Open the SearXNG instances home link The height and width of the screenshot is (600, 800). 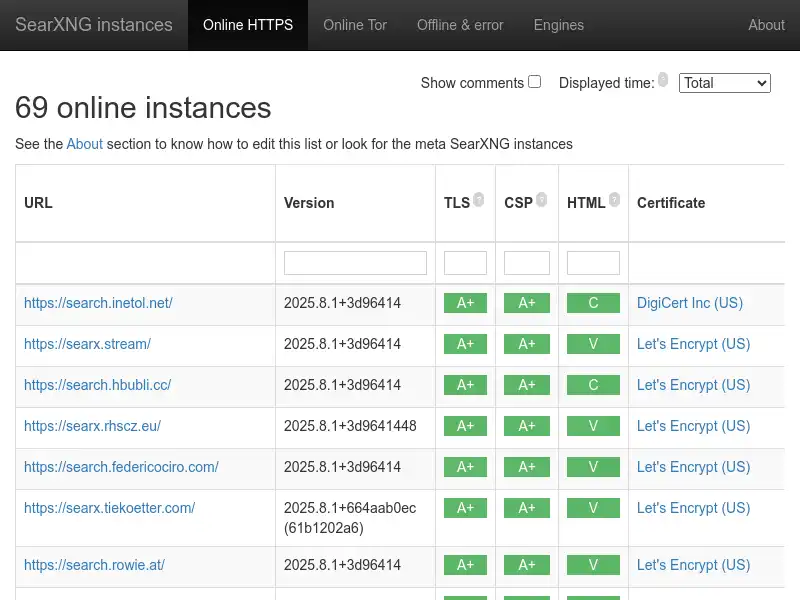pyautogui.click(x=94, y=25)
